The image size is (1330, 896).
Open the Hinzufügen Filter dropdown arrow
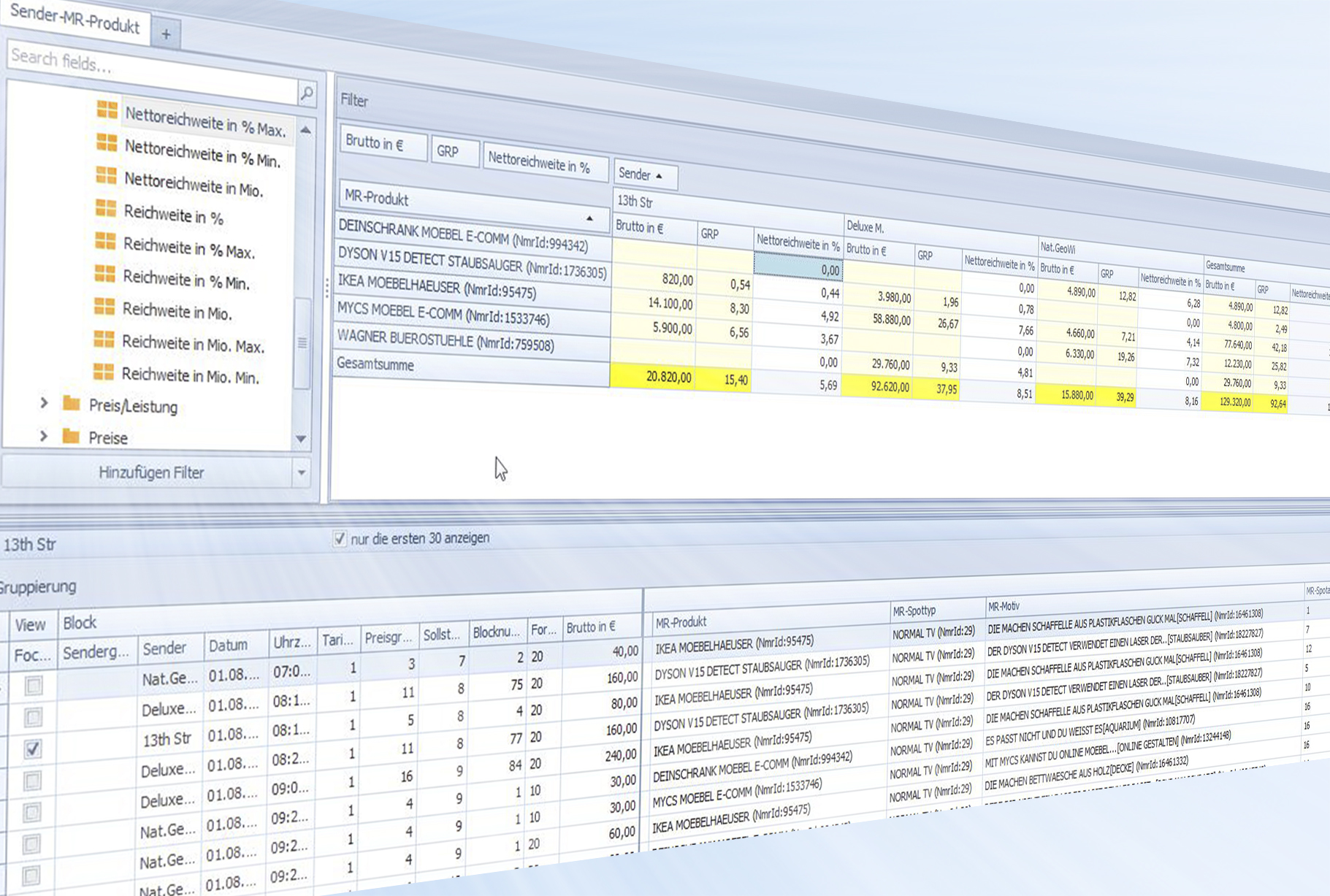click(x=301, y=473)
